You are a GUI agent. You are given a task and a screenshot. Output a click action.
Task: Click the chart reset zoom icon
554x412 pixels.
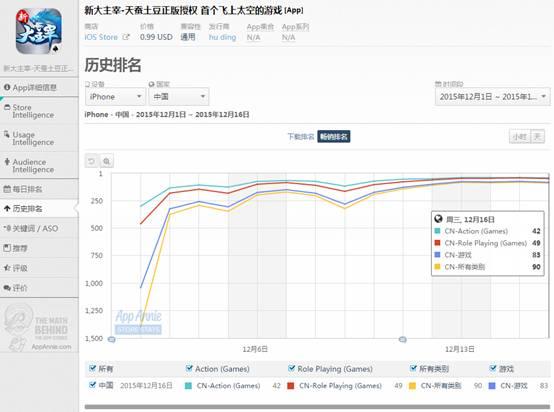coord(92,161)
